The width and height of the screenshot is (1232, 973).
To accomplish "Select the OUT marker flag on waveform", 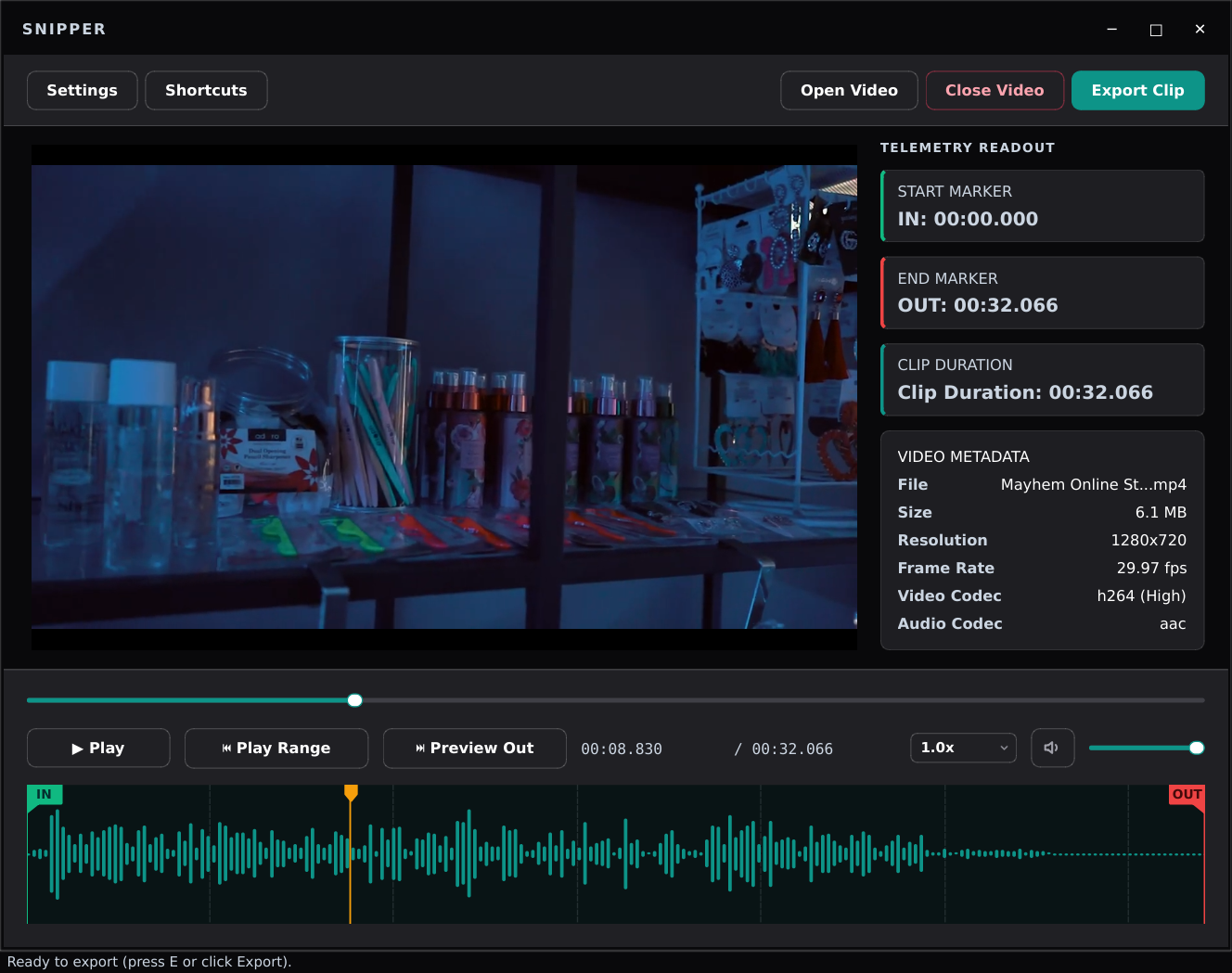I will pyautogui.click(x=1187, y=794).
